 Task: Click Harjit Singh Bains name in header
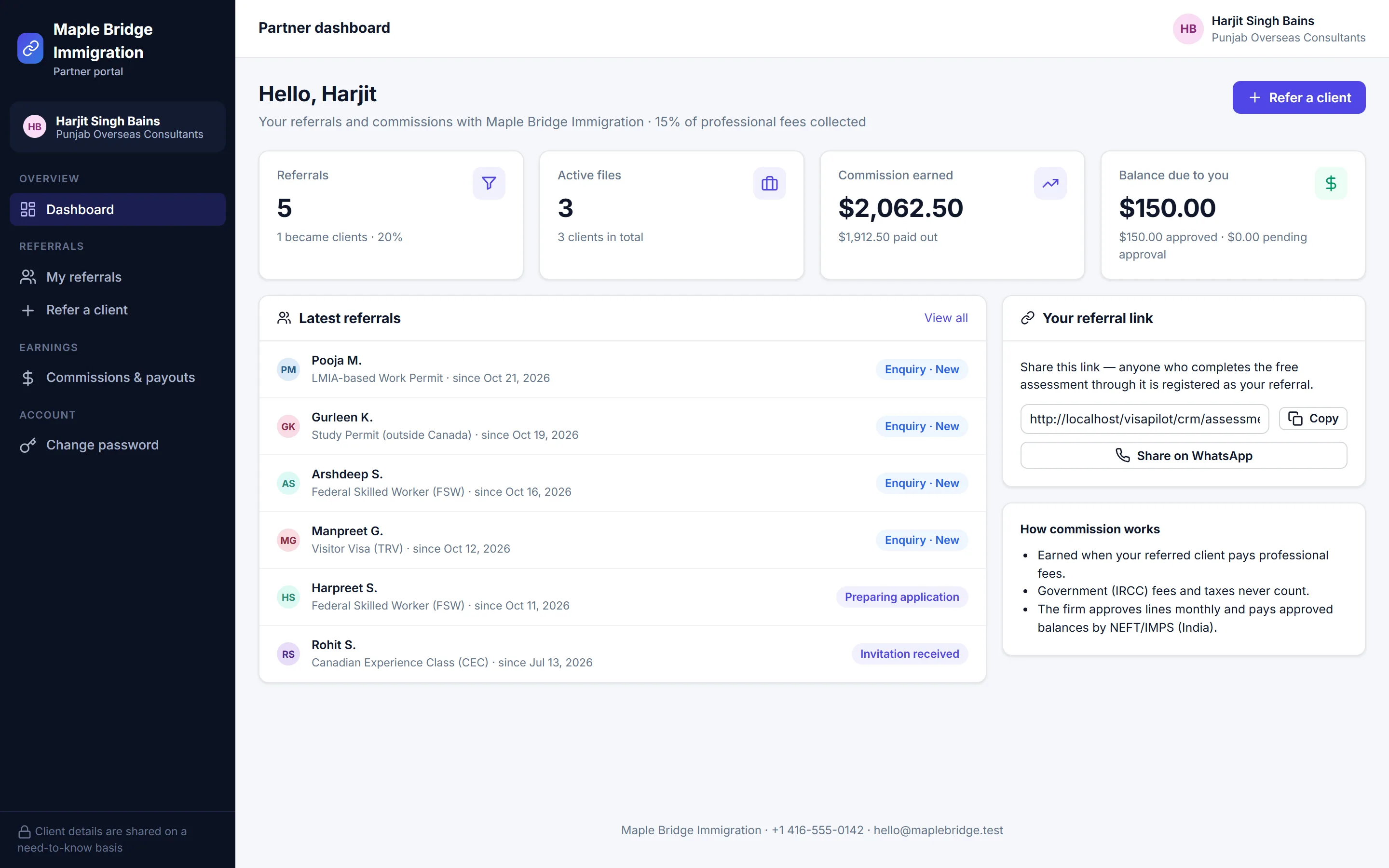(x=1263, y=21)
